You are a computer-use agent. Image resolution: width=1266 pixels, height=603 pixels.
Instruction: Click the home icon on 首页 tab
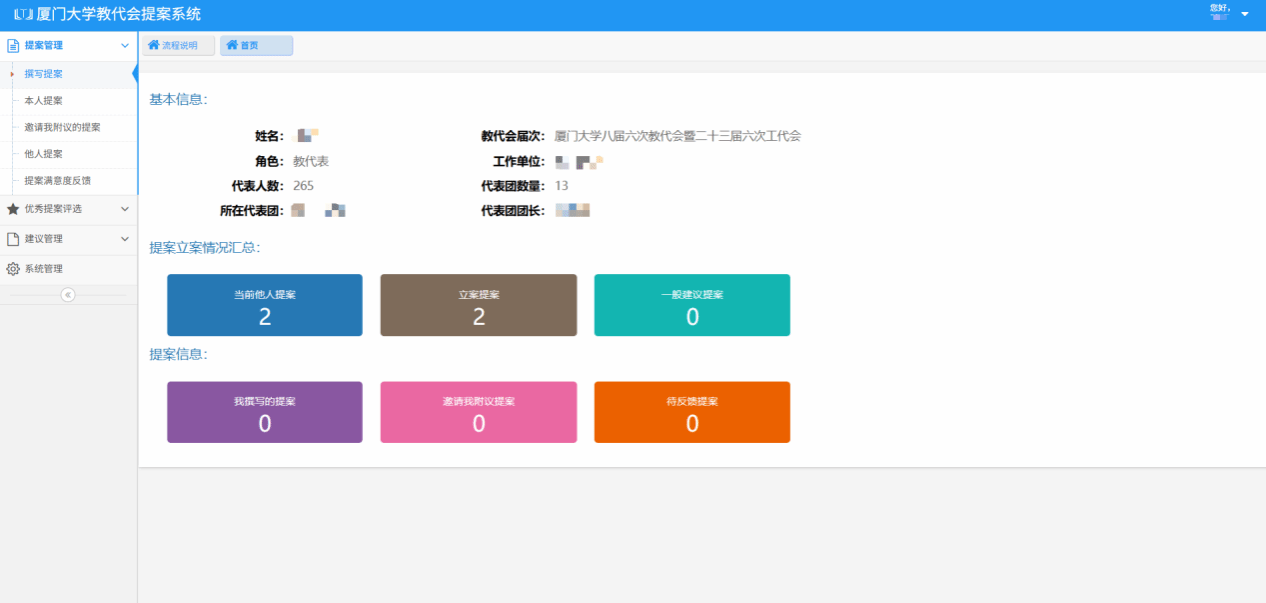(x=232, y=45)
